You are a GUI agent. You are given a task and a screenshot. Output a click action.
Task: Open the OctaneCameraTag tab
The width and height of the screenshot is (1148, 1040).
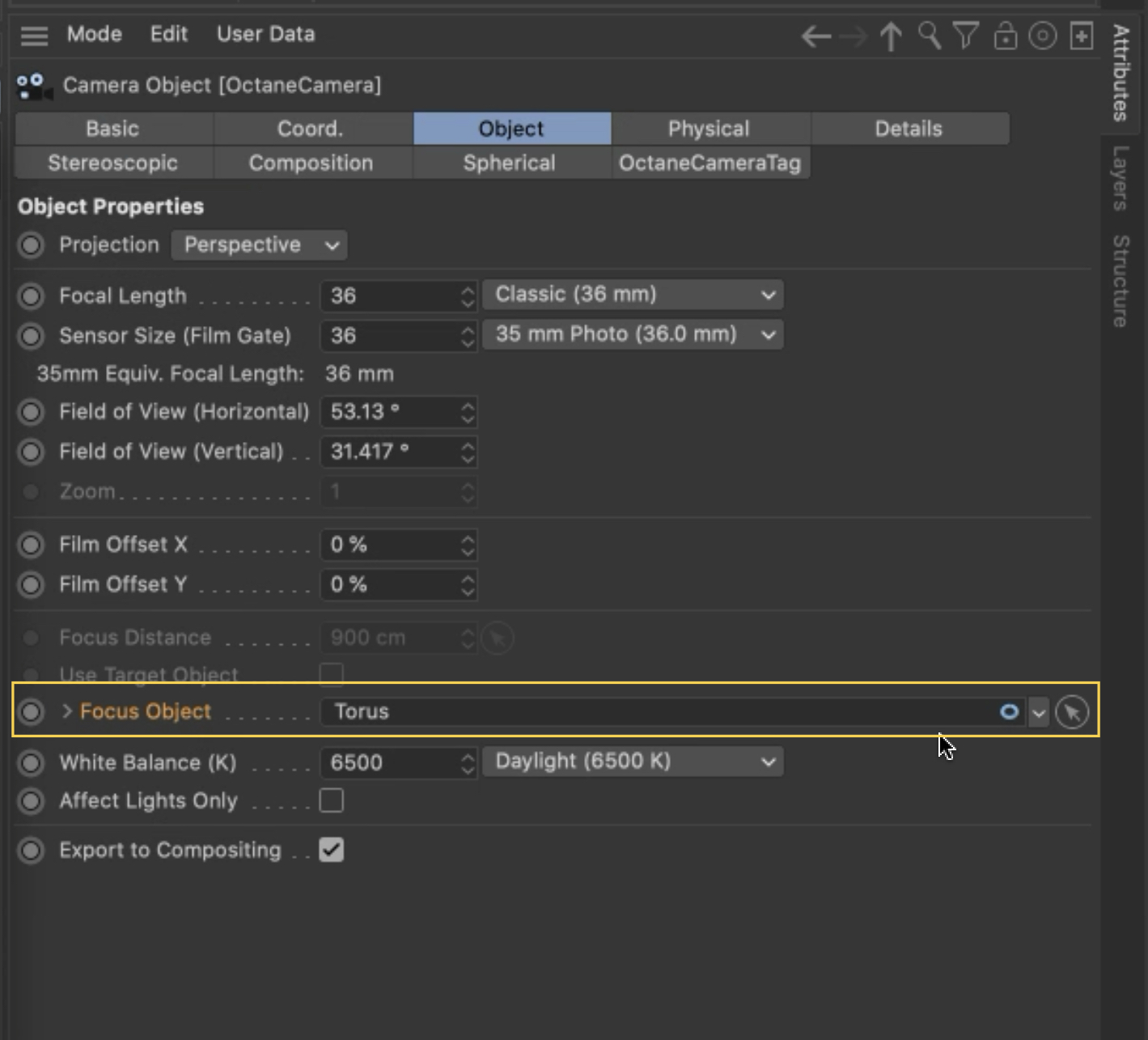click(x=710, y=163)
